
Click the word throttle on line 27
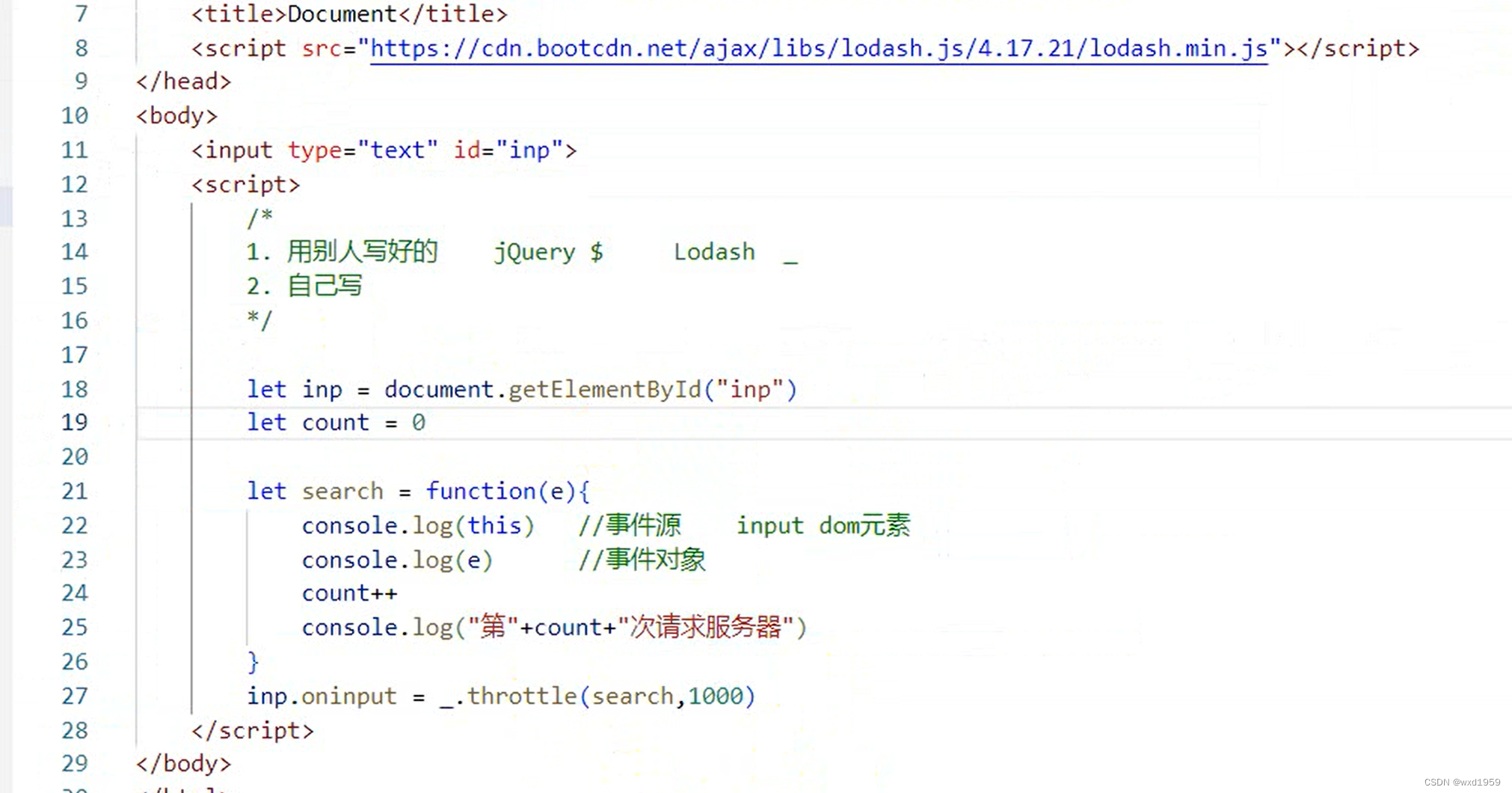coord(522,696)
